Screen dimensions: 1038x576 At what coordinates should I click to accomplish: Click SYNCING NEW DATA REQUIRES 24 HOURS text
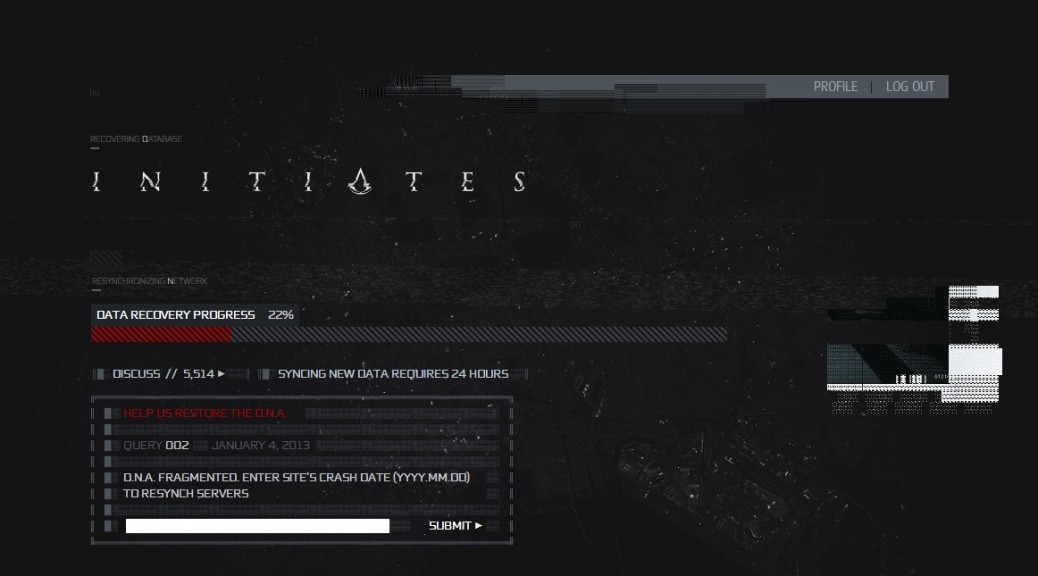tap(393, 374)
